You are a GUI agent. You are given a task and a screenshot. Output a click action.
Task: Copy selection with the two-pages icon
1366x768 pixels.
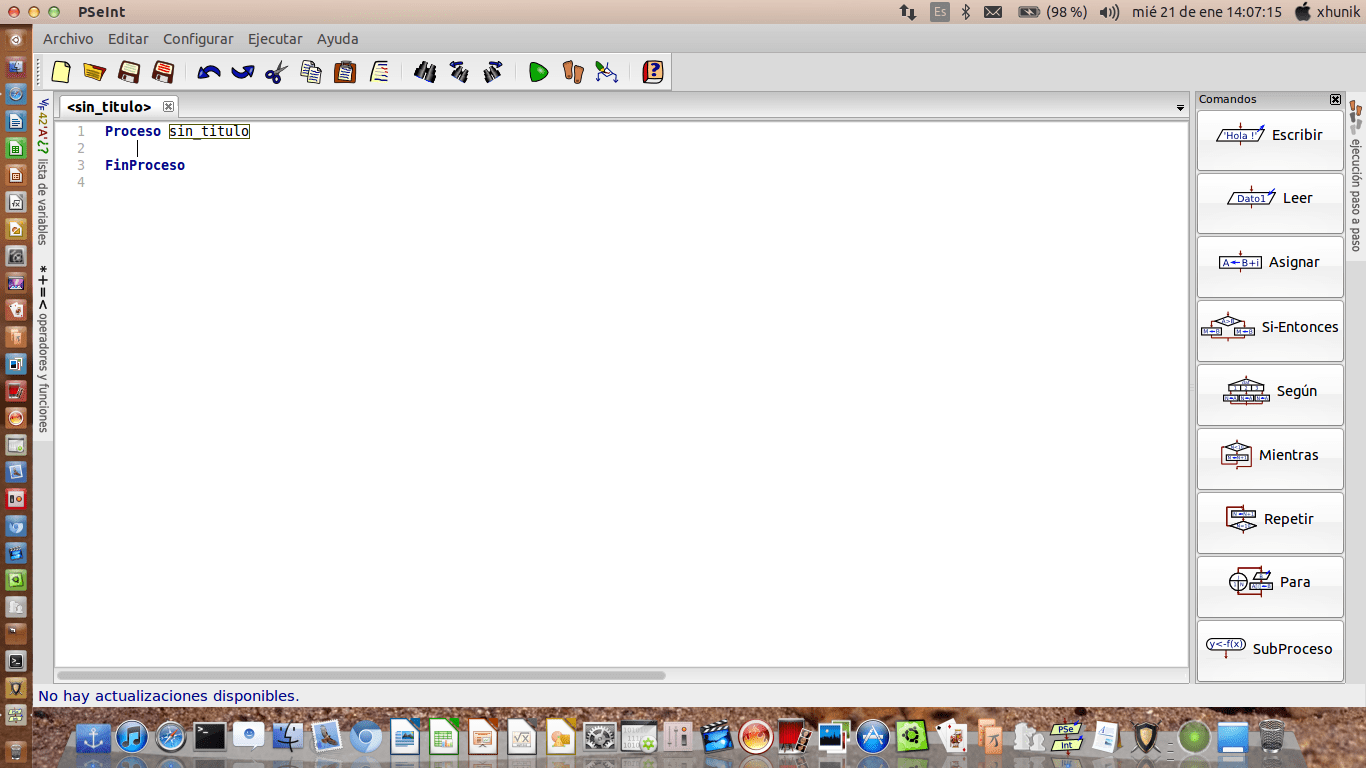(311, 72)
